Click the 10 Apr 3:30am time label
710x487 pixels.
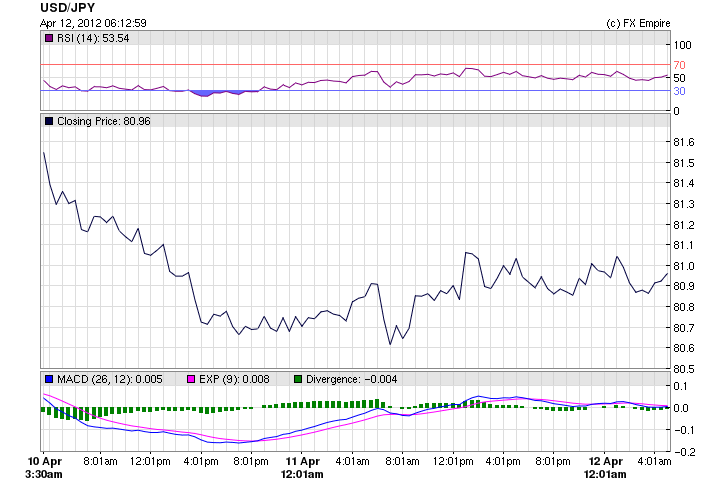44,468
